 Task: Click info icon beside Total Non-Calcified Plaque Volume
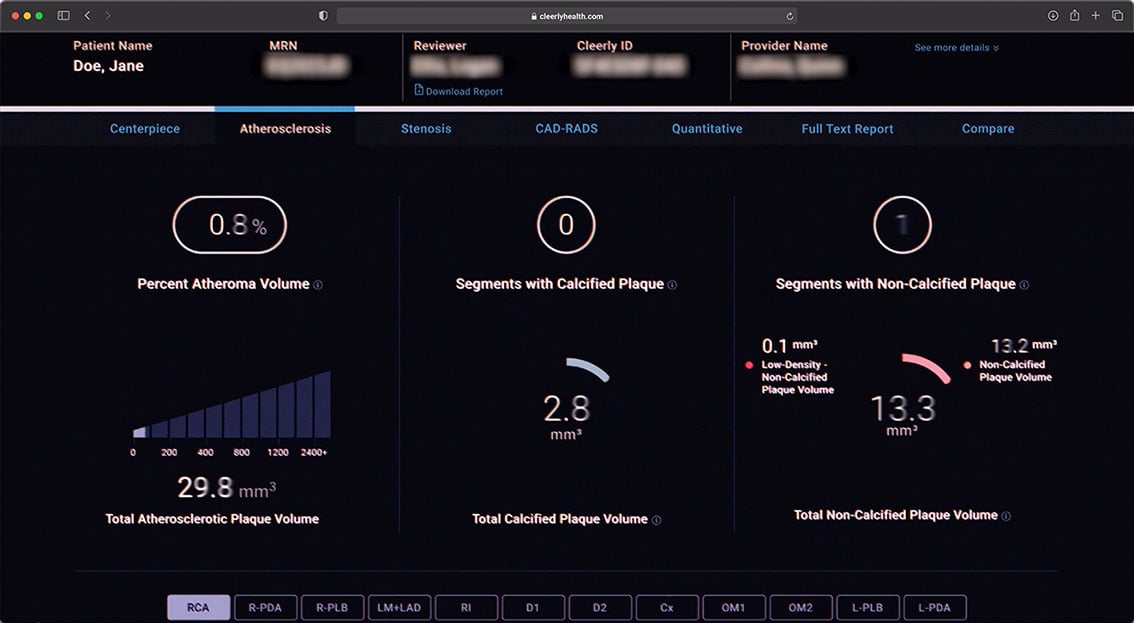point(1006,516)
